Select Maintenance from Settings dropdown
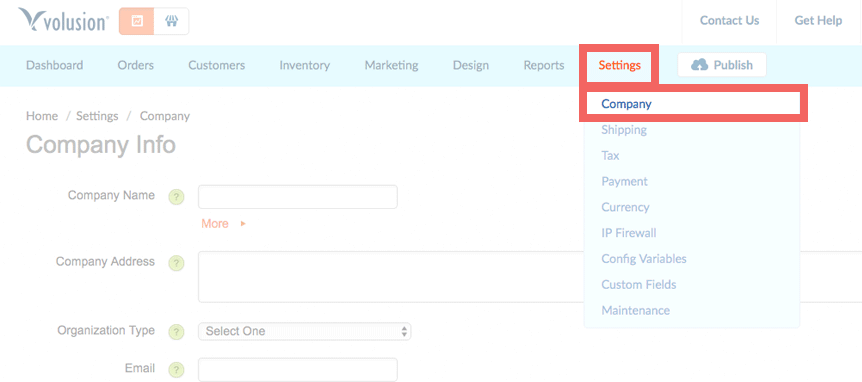The image size is (862, 382). pos(636,311)
